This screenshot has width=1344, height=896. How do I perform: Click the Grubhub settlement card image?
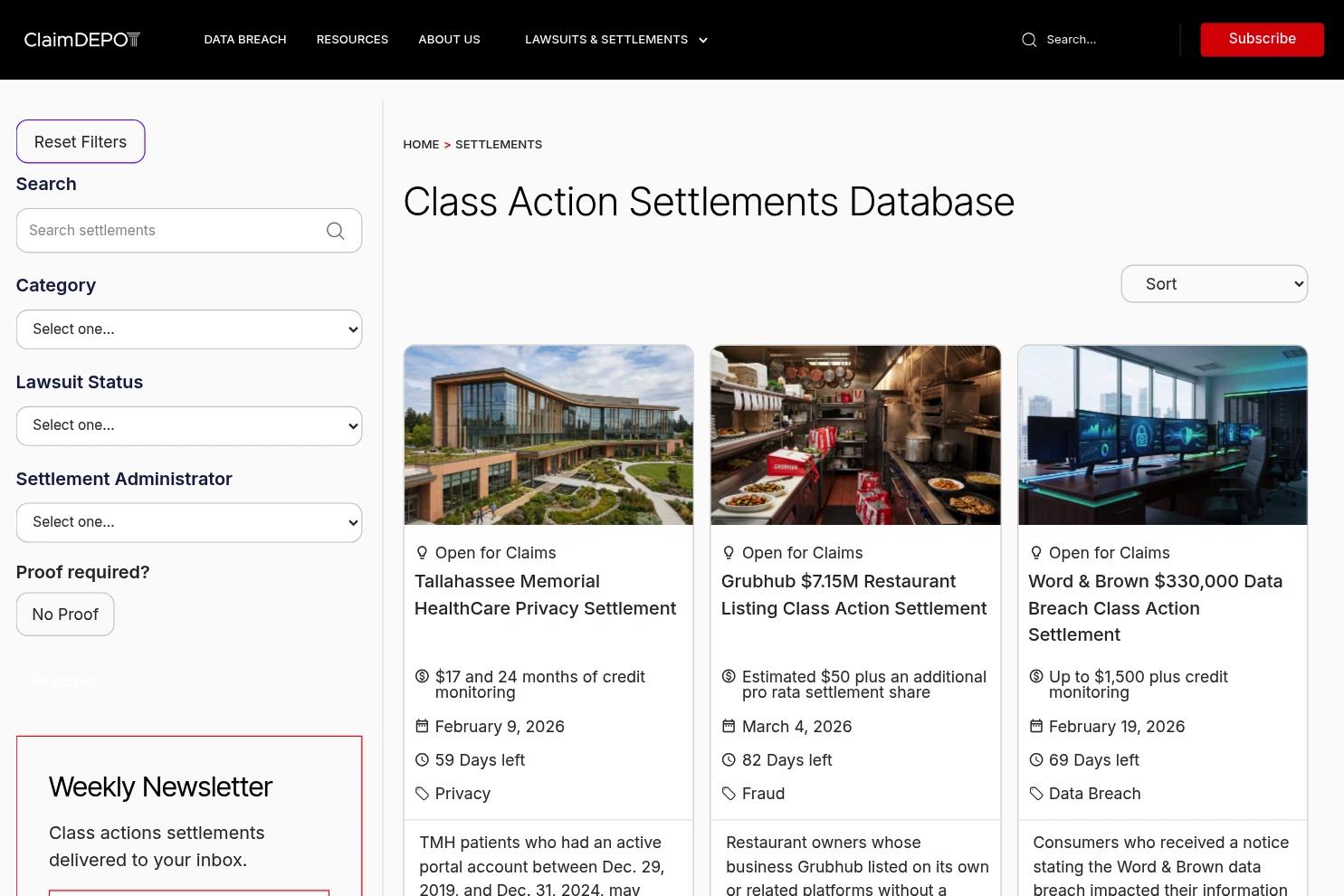click(854, 434)
